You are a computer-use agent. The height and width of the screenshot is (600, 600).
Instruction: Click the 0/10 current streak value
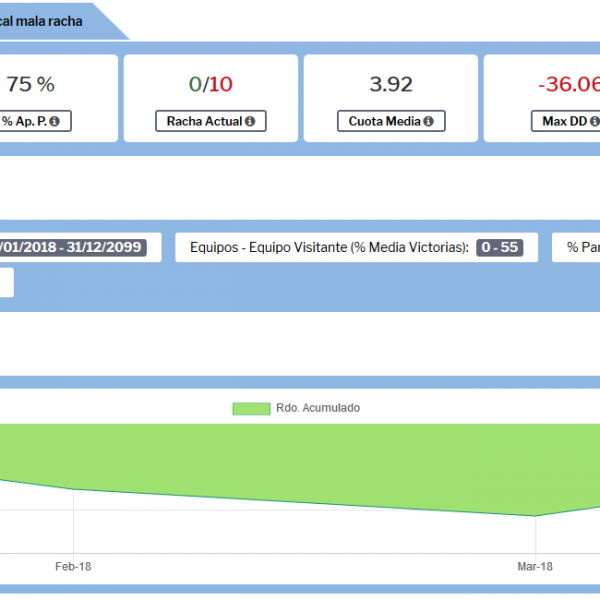coord(209,85)
